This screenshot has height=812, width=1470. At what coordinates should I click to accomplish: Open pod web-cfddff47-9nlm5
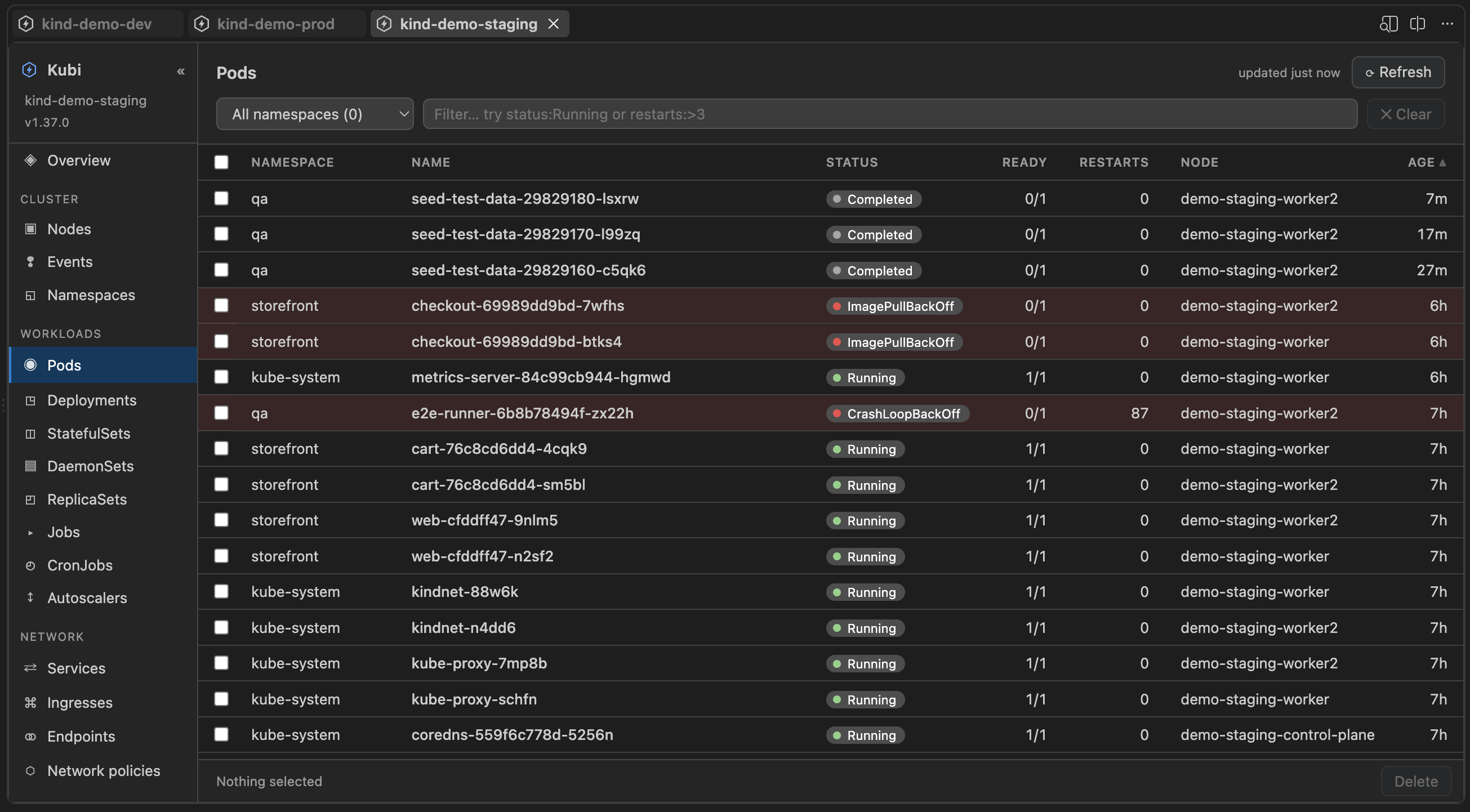tap(484, 520)
